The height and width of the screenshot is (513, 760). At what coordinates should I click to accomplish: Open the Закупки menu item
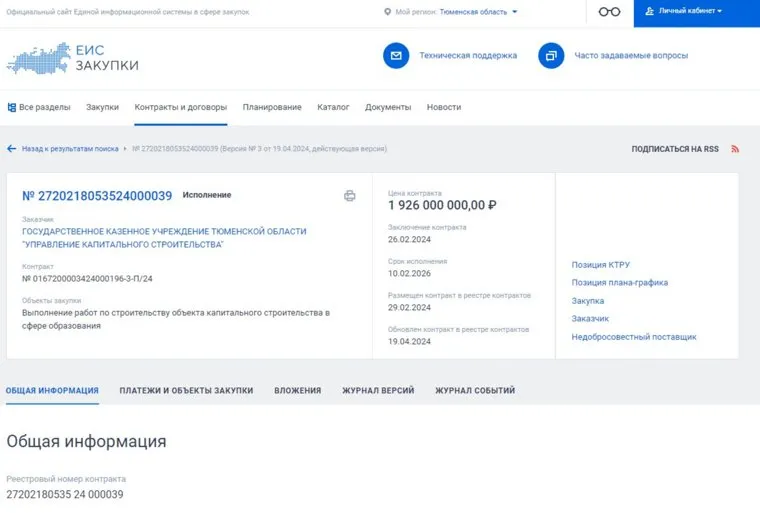pyautogui.click(x=102, y=107)
